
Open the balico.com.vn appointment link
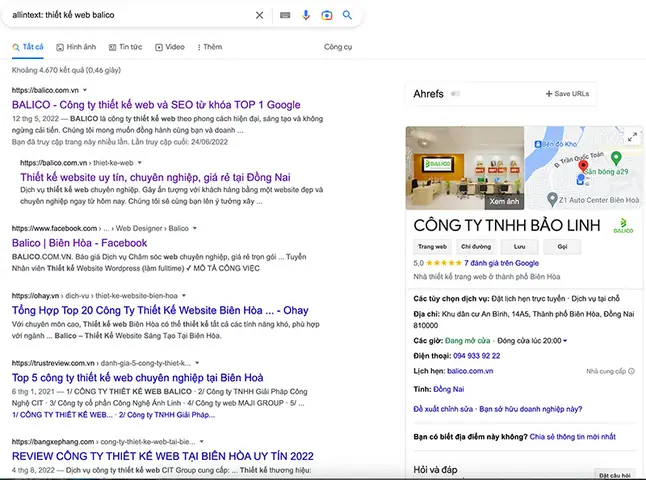470,371
